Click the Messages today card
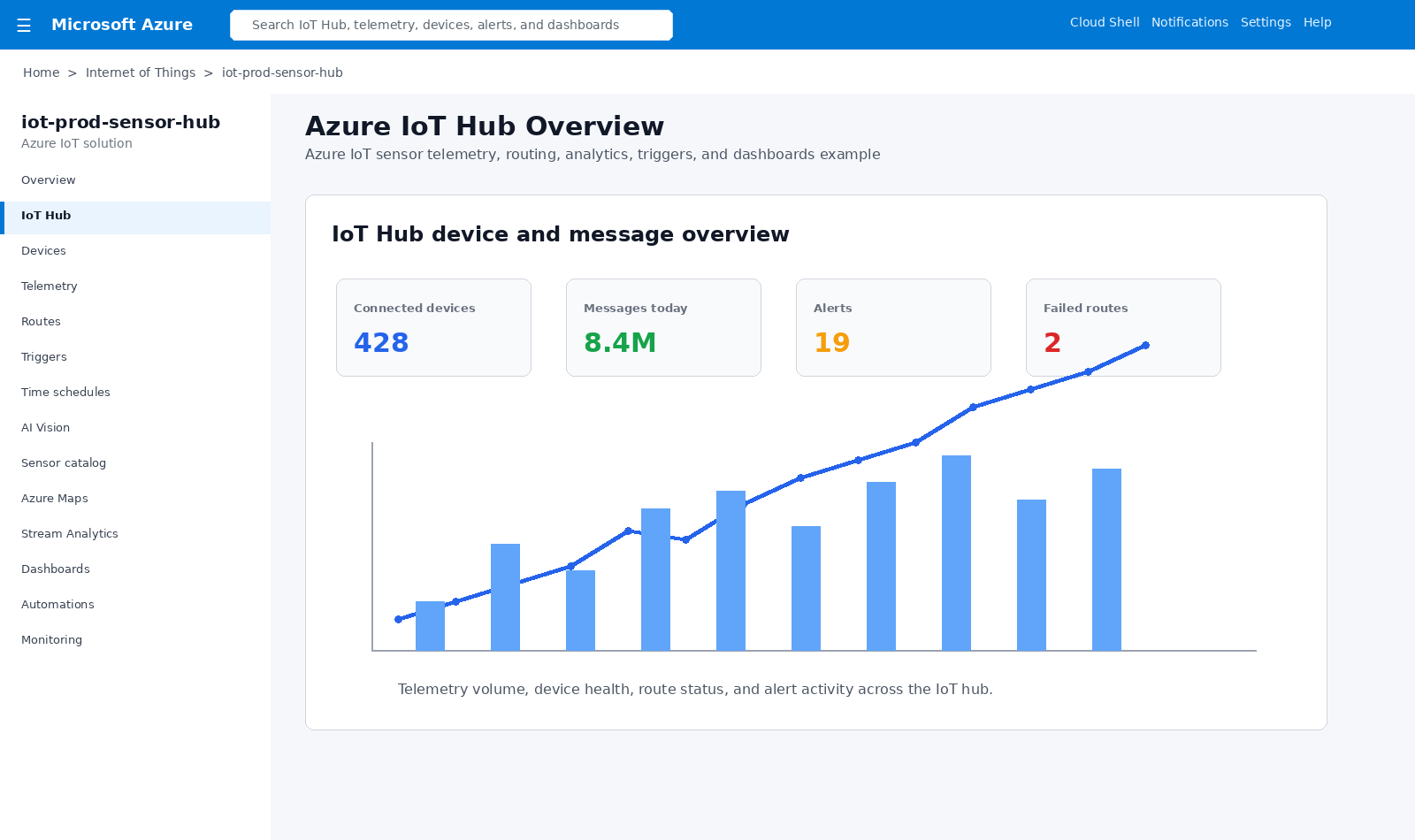Viewport: 1415px width, 840px height. coord(663,327)
